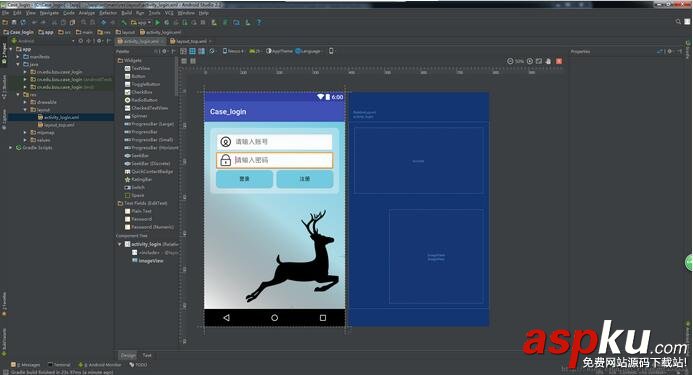This screenshot has width=693, height=375.
Task: Click the lock icon in password field
Action: point(225,160)
